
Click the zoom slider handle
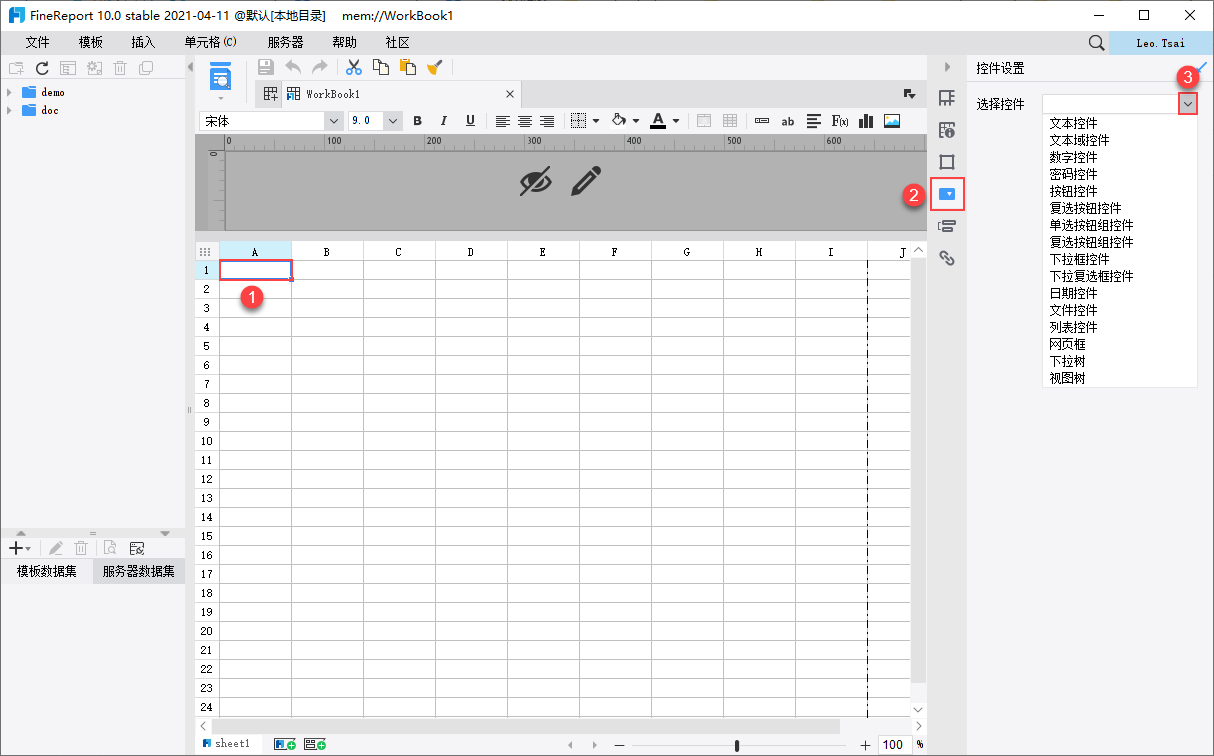737,745
